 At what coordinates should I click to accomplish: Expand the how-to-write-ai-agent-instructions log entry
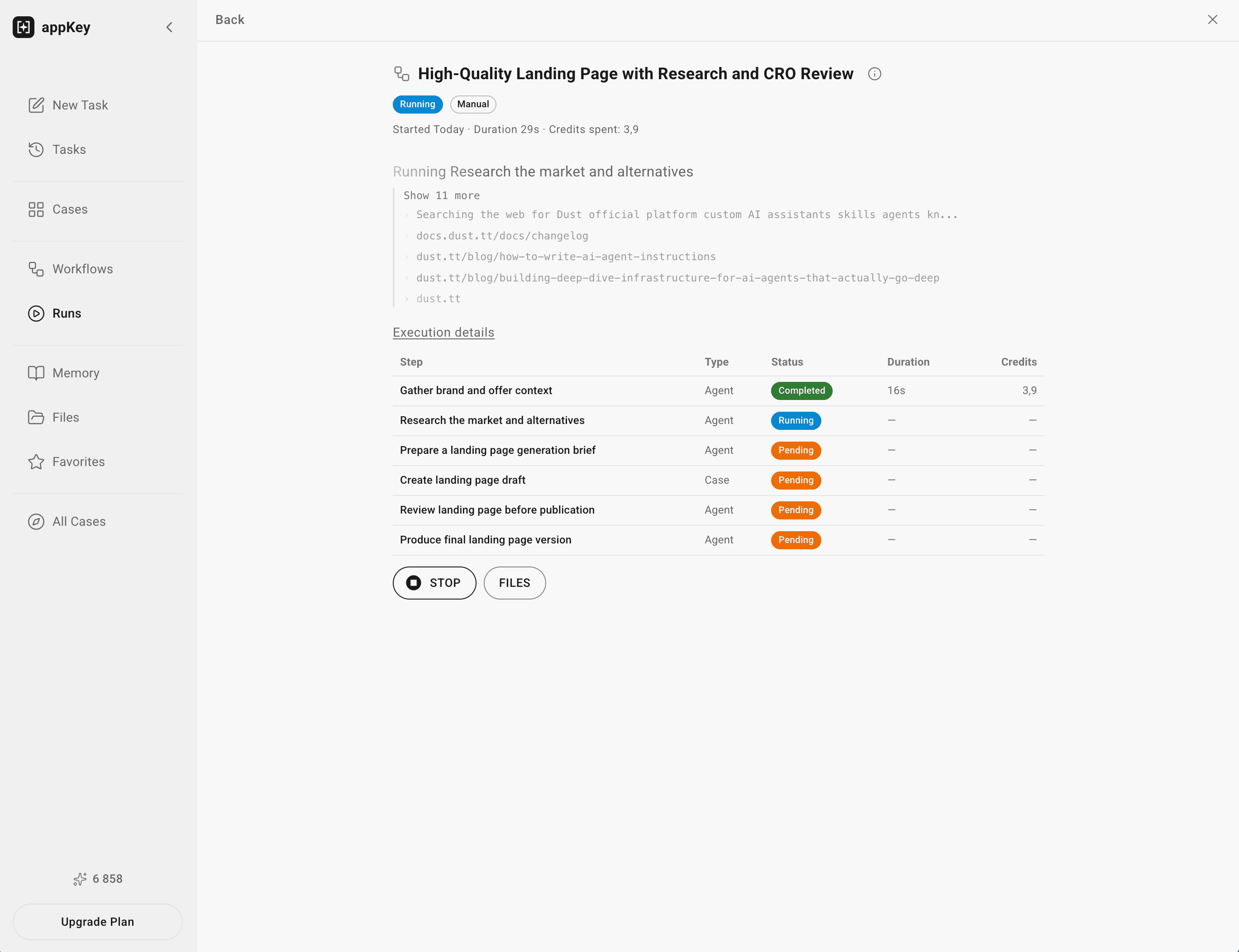[x=566, y=257]
